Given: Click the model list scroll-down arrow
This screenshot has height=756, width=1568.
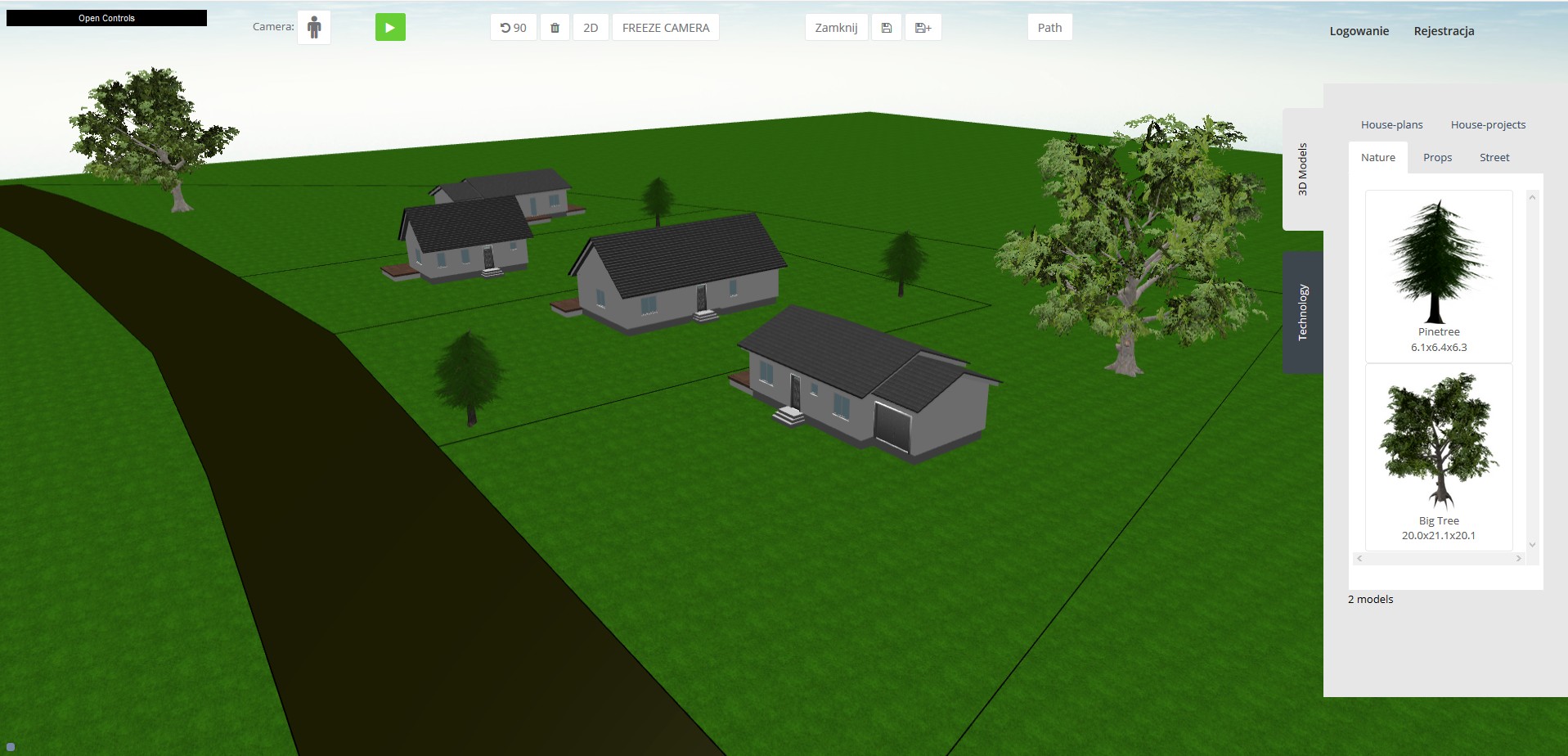Looking at the screenshot, I should 1532,545.
